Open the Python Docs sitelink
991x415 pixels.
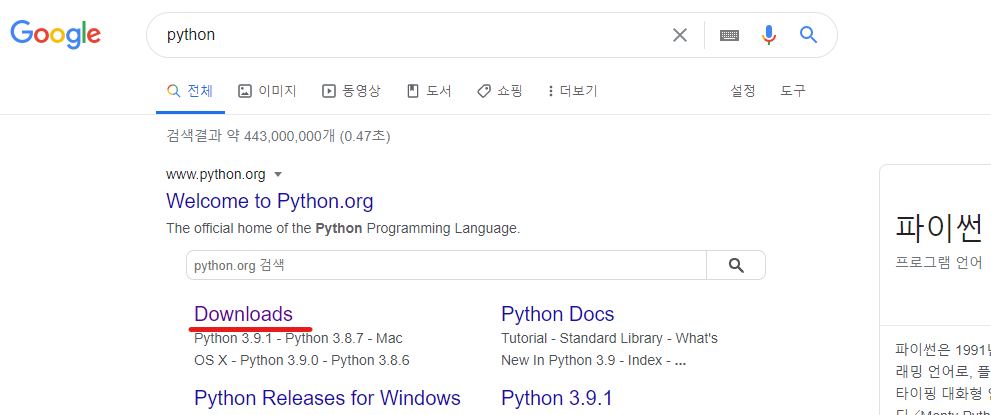click(x=557, y=314)
